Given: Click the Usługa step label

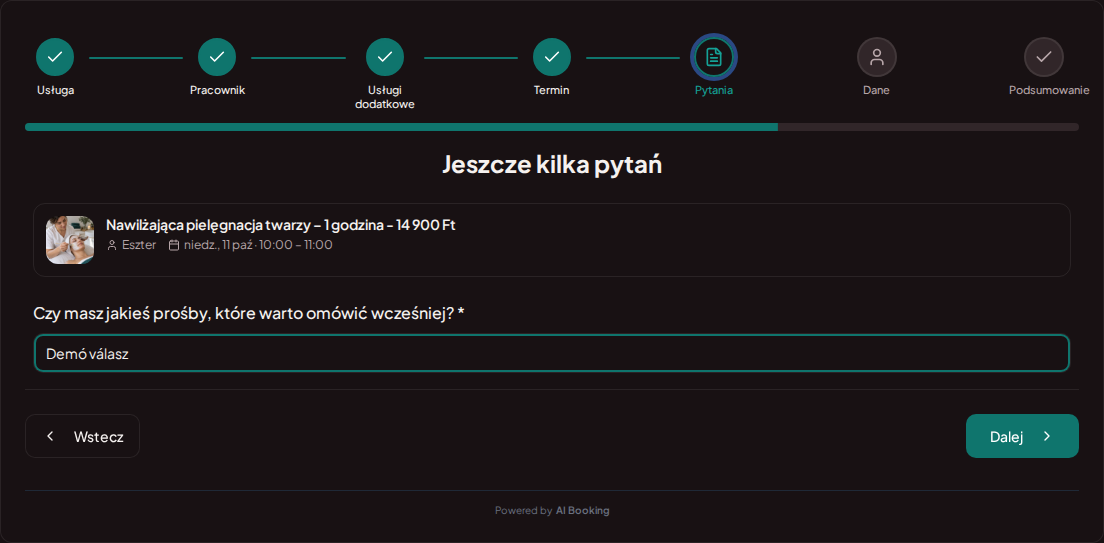Looking at the screenshot, I should pyautogui.click(x=56, y=90).
